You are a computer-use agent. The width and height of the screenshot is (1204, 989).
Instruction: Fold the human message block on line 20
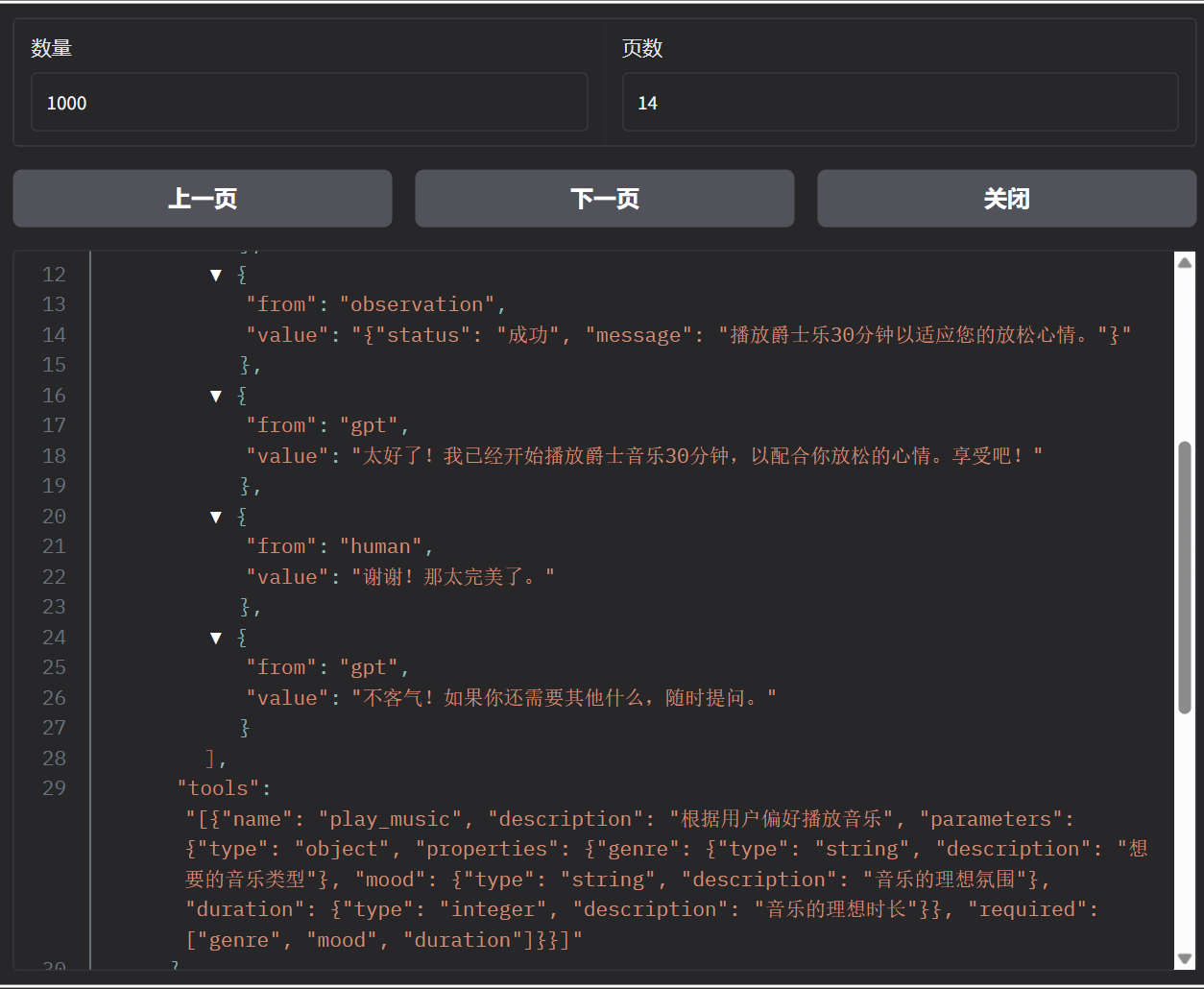(x=216, y=517)
